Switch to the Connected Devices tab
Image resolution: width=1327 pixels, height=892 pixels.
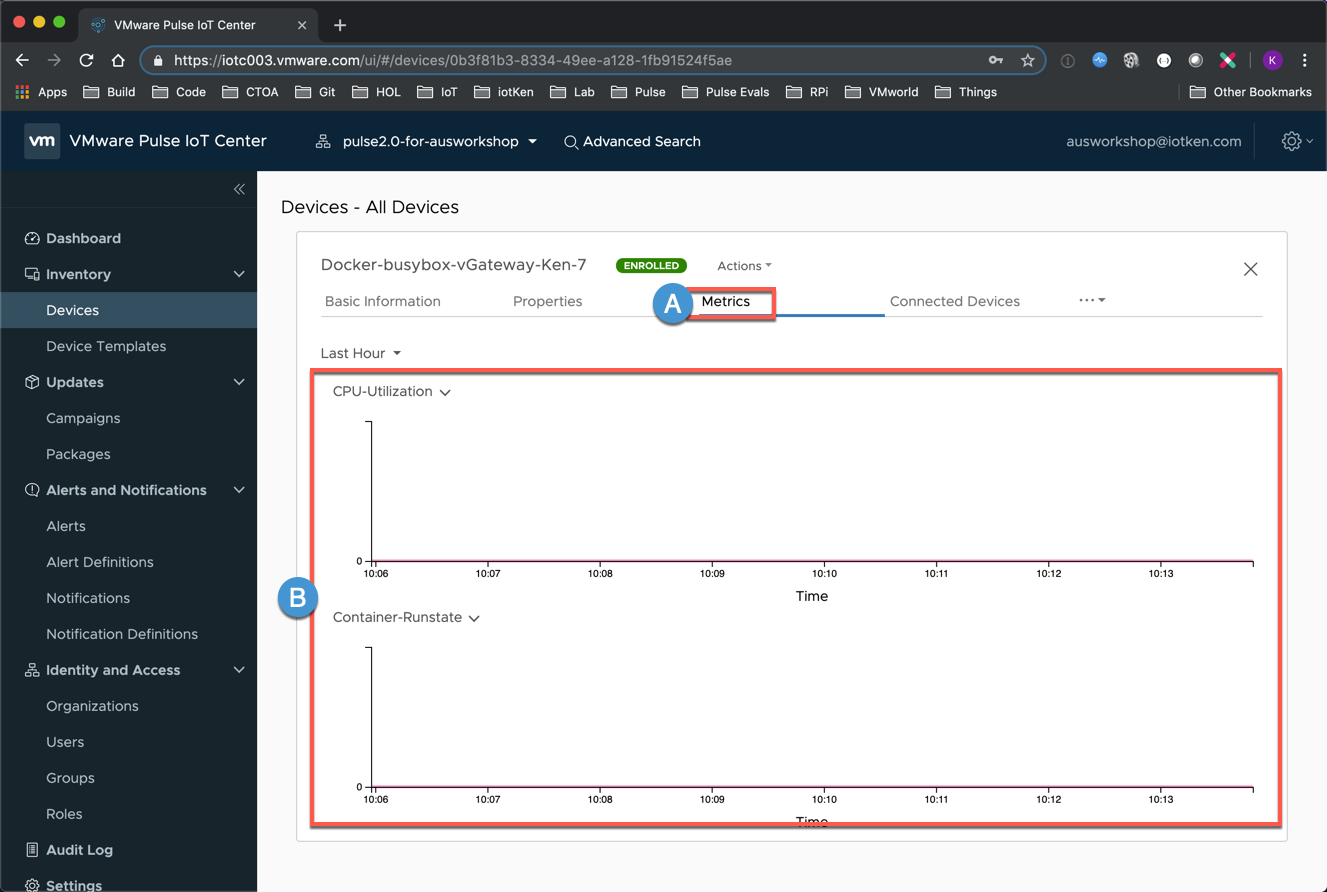[954, 301]
